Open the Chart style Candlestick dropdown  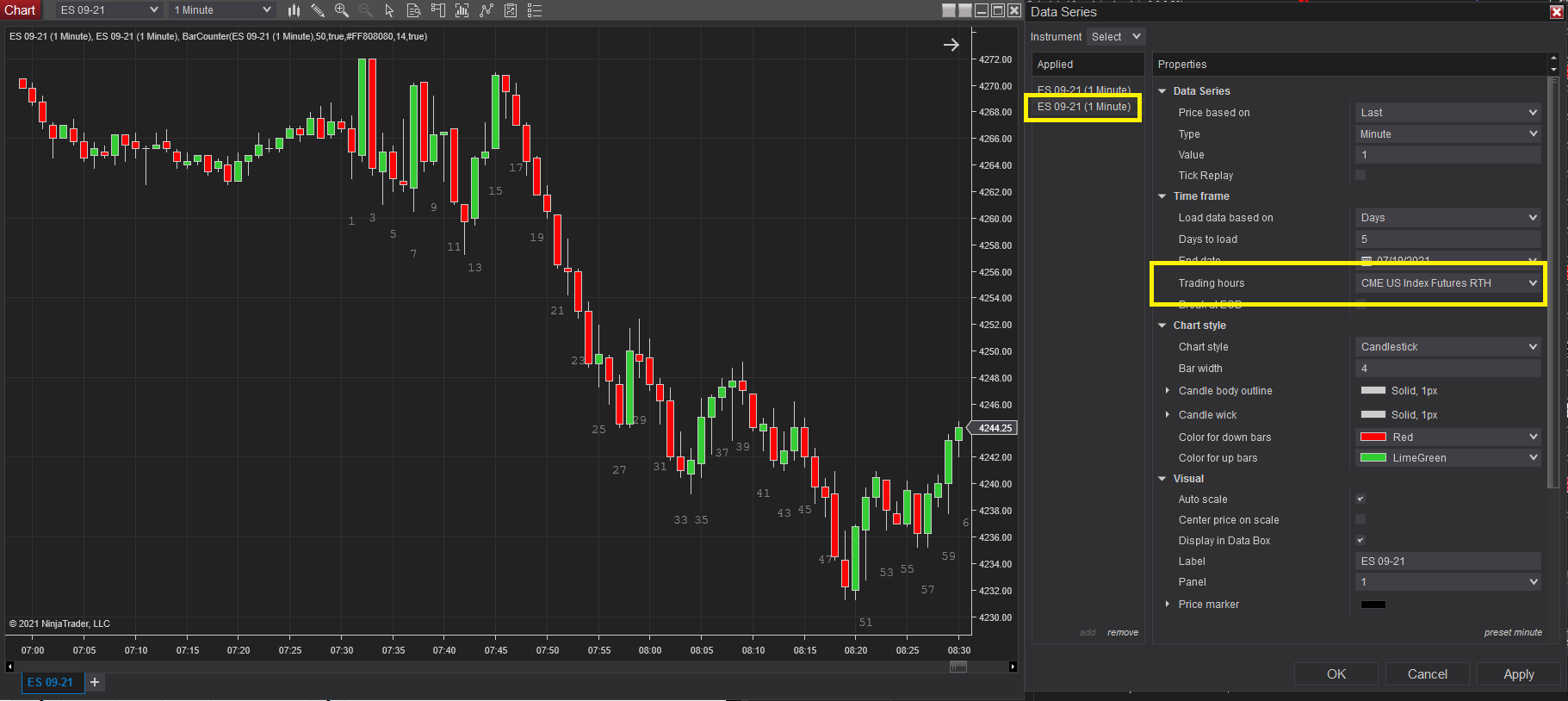(1448, 346)
